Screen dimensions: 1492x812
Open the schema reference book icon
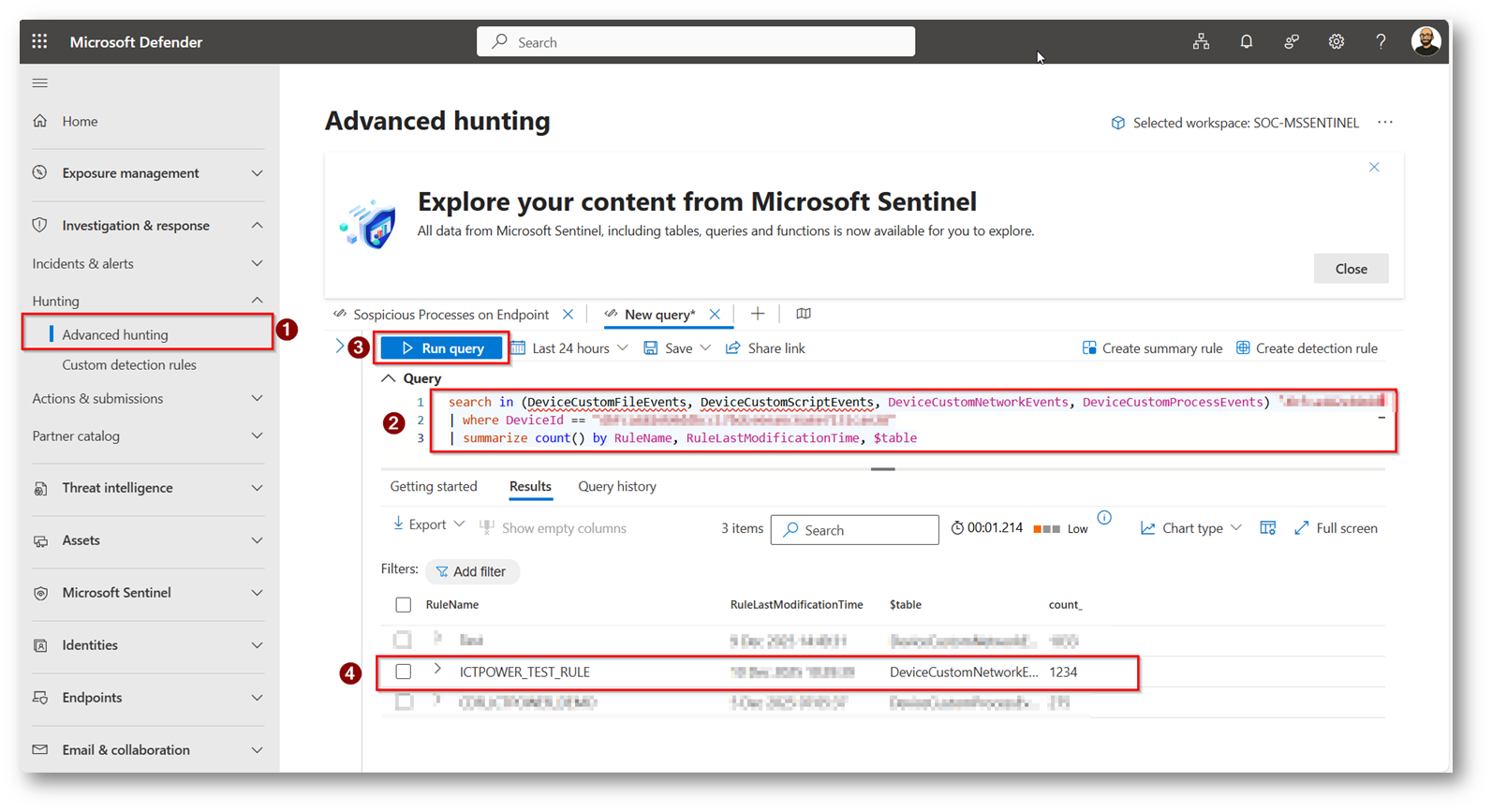click(x=803, y=314)
